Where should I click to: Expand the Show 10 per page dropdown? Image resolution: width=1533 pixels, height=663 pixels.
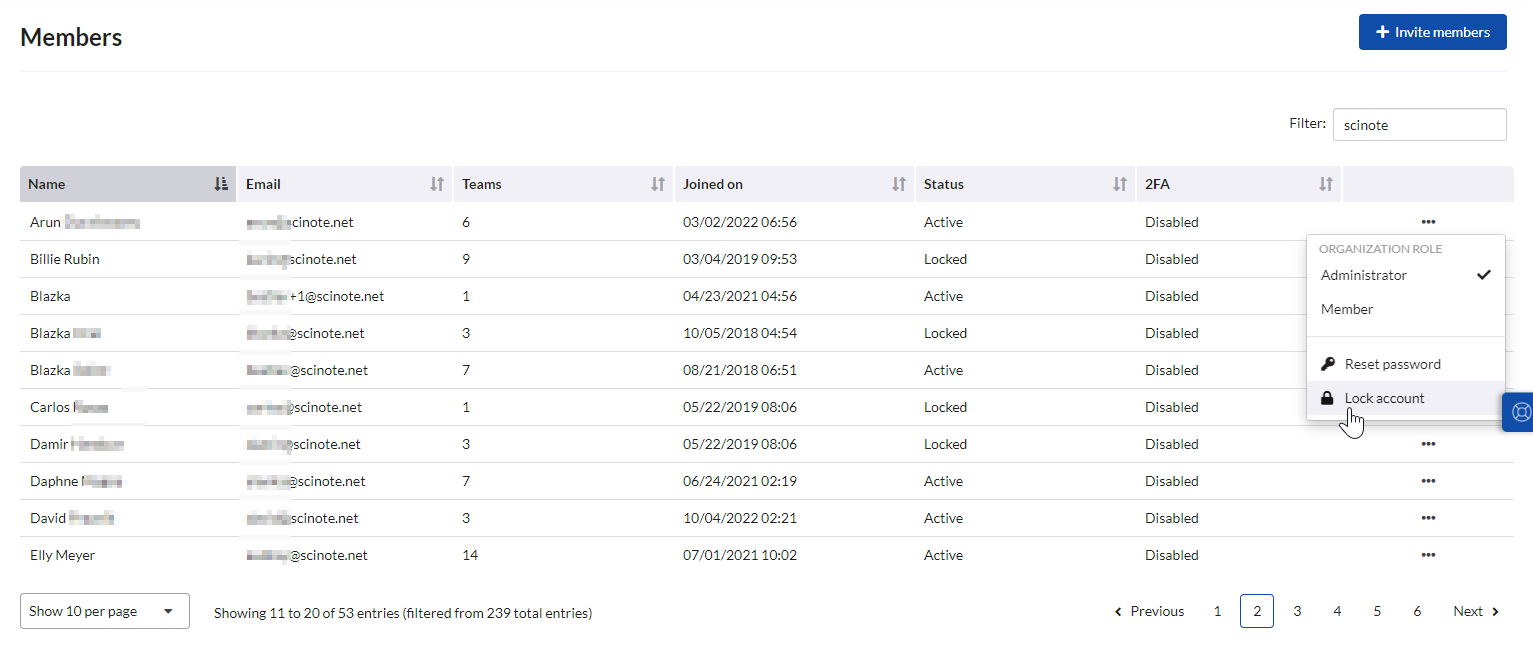(104, 611)
